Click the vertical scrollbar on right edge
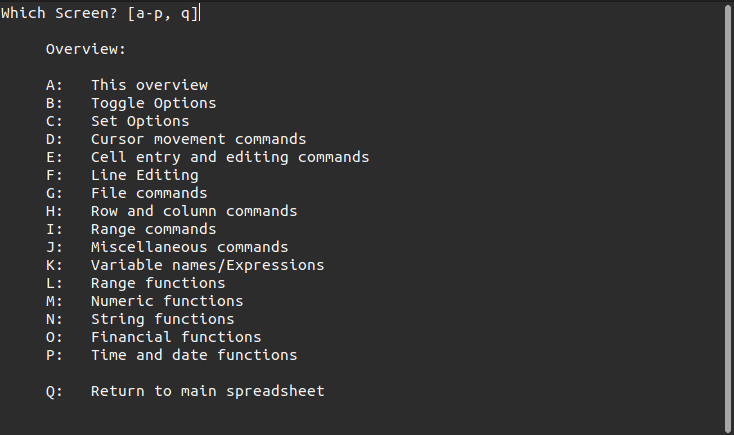 (x=728, y=218)
